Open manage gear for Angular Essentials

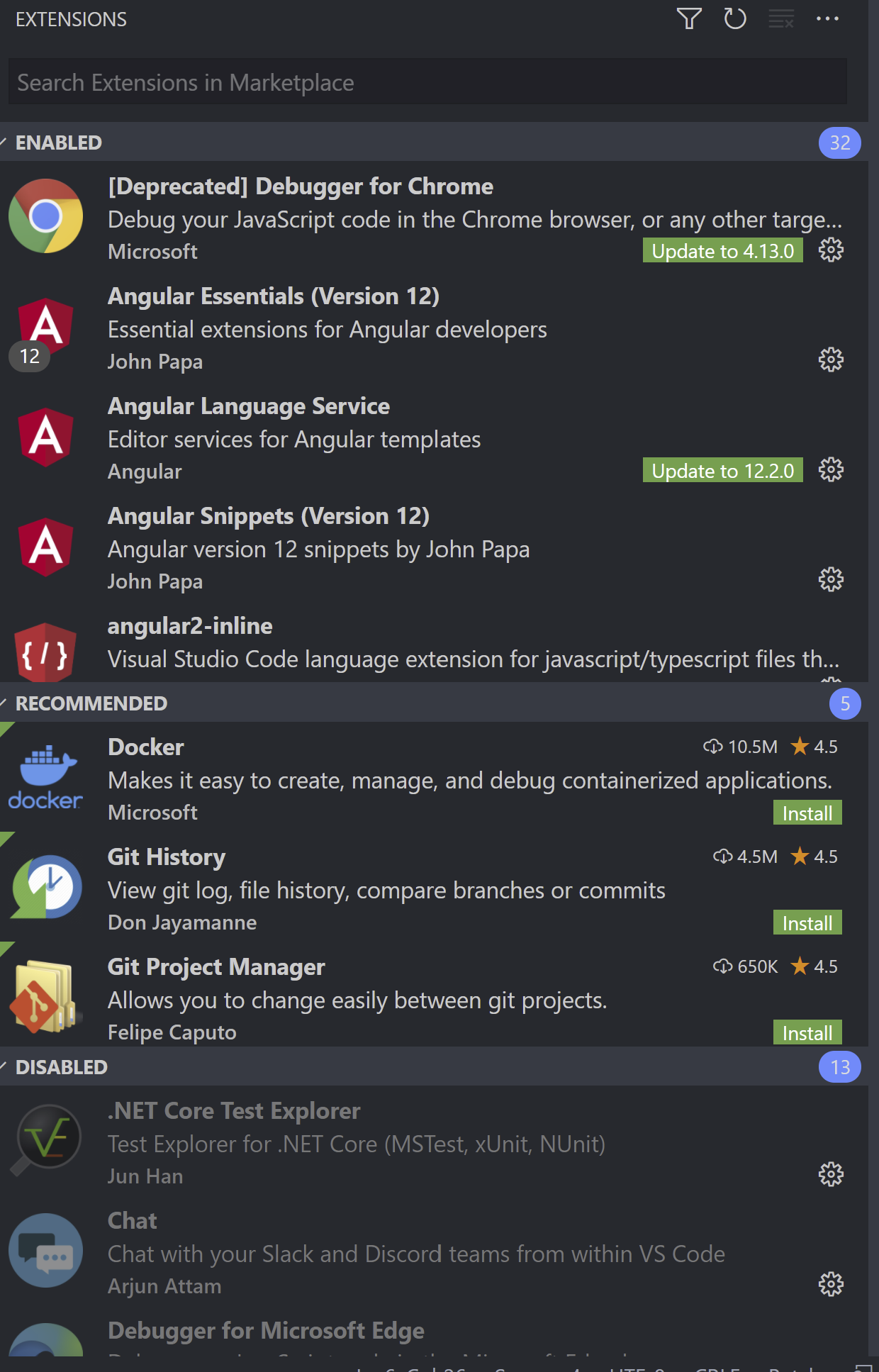(831, 360)
